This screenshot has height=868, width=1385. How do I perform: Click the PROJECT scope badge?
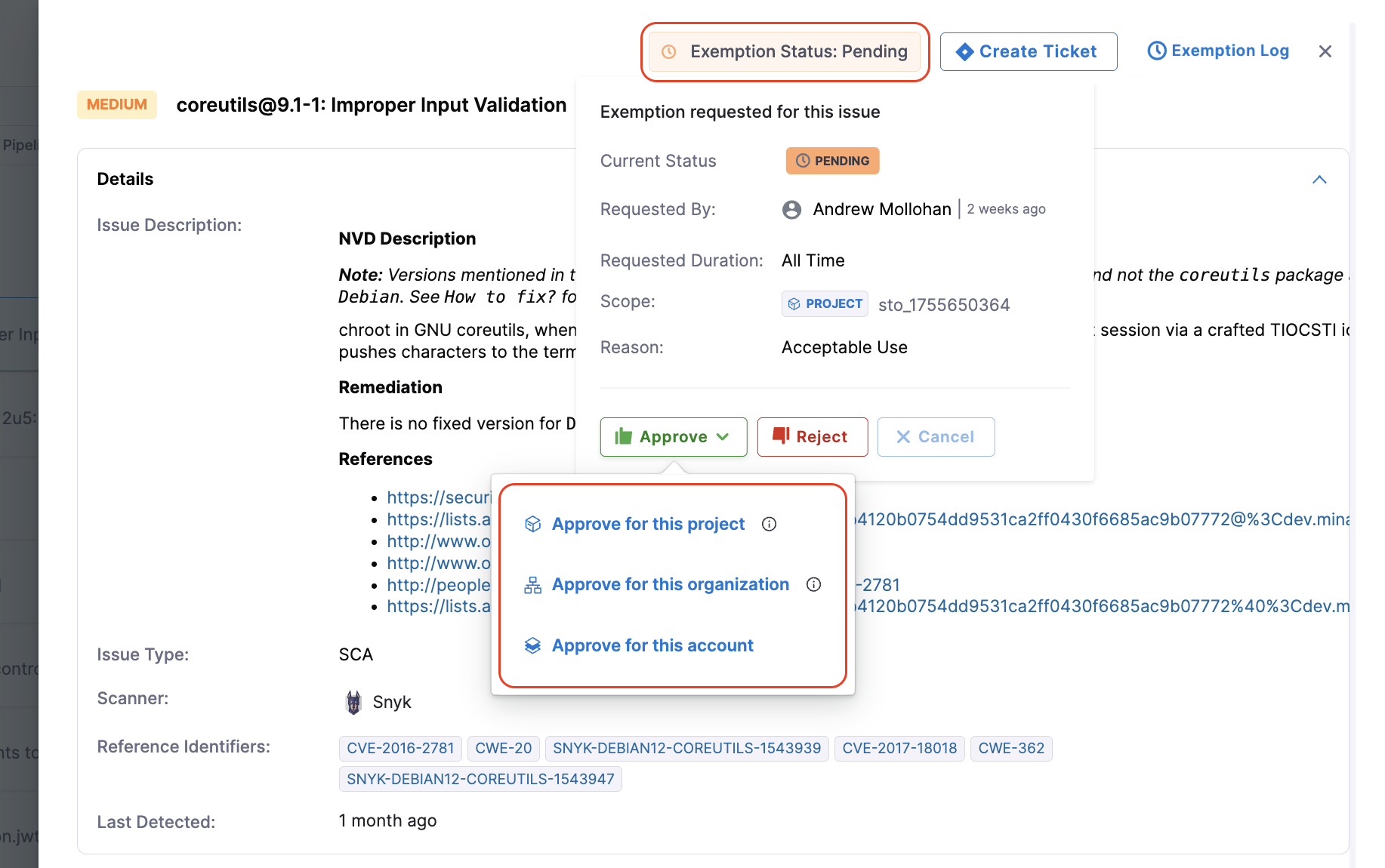825,303
